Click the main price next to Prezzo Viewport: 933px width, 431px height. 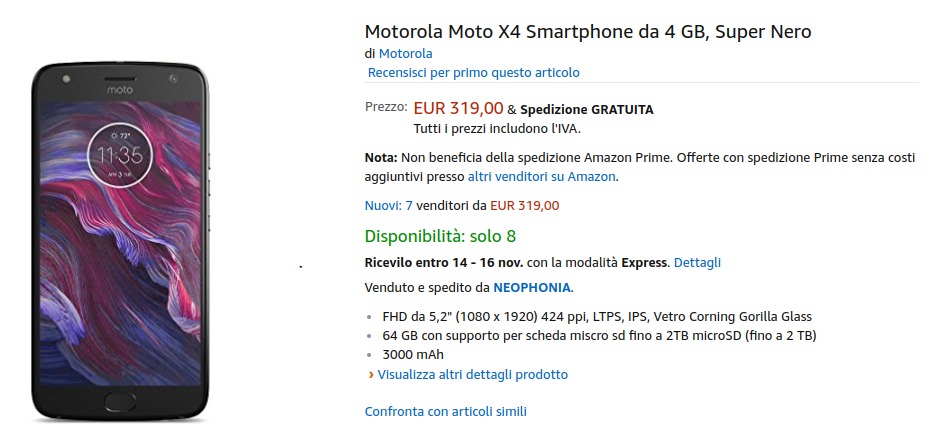(x=458, y=108)
